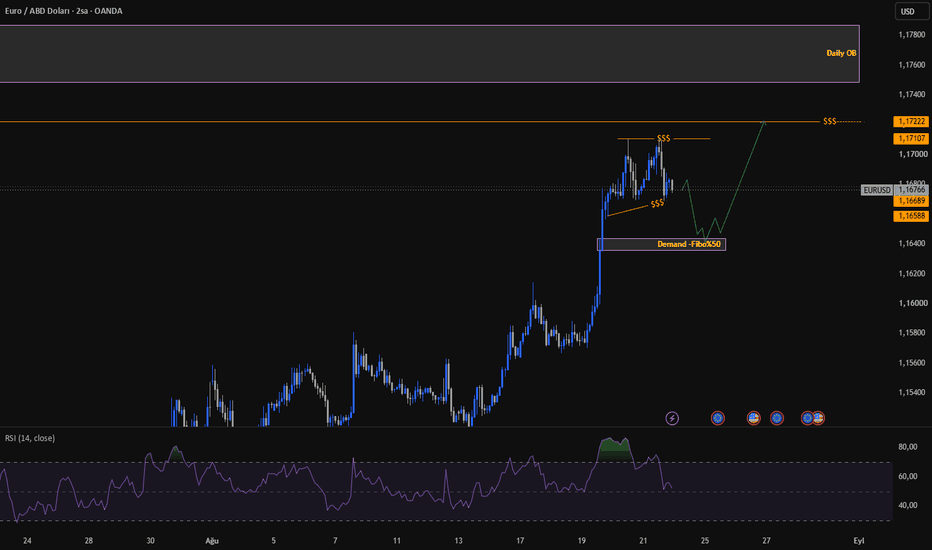This screenshot has width=932, height=550.
Task: Click the purple lightning bolt event icon
Action: [x=672, y=418]
